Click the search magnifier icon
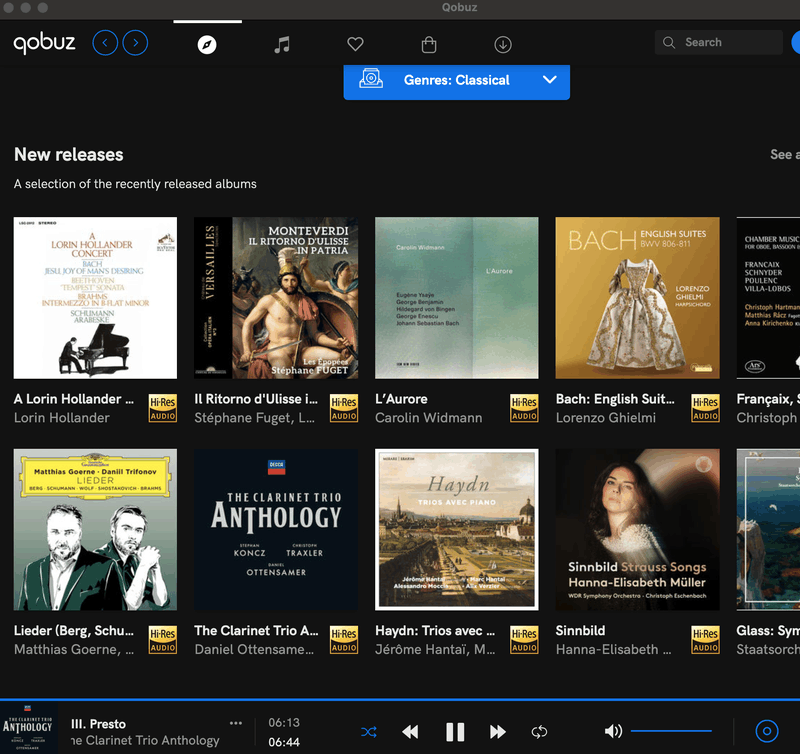 pyautogui.click(x=669, y=42)
